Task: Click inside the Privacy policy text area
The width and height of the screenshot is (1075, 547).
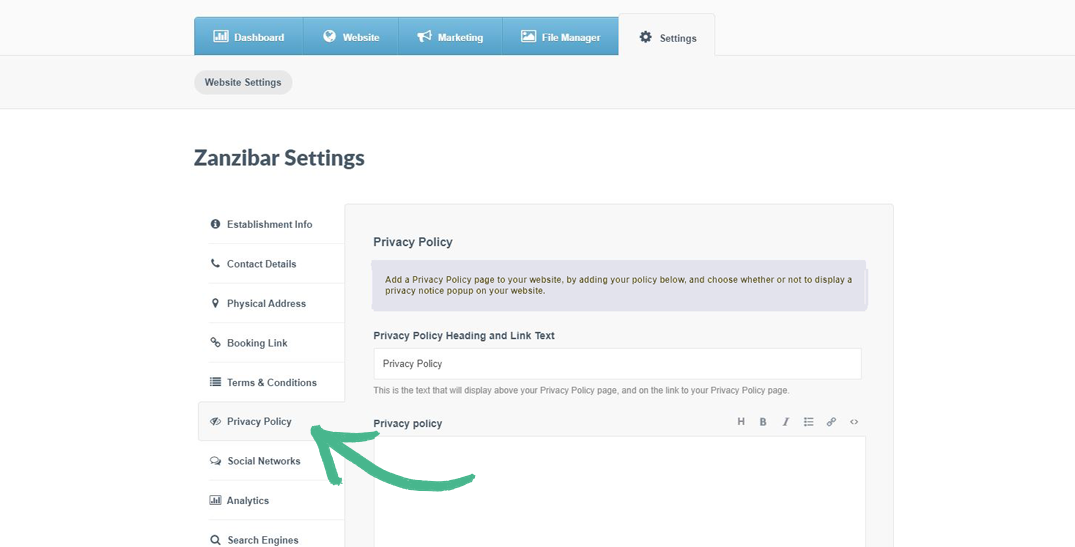Action: coord(619,495)
